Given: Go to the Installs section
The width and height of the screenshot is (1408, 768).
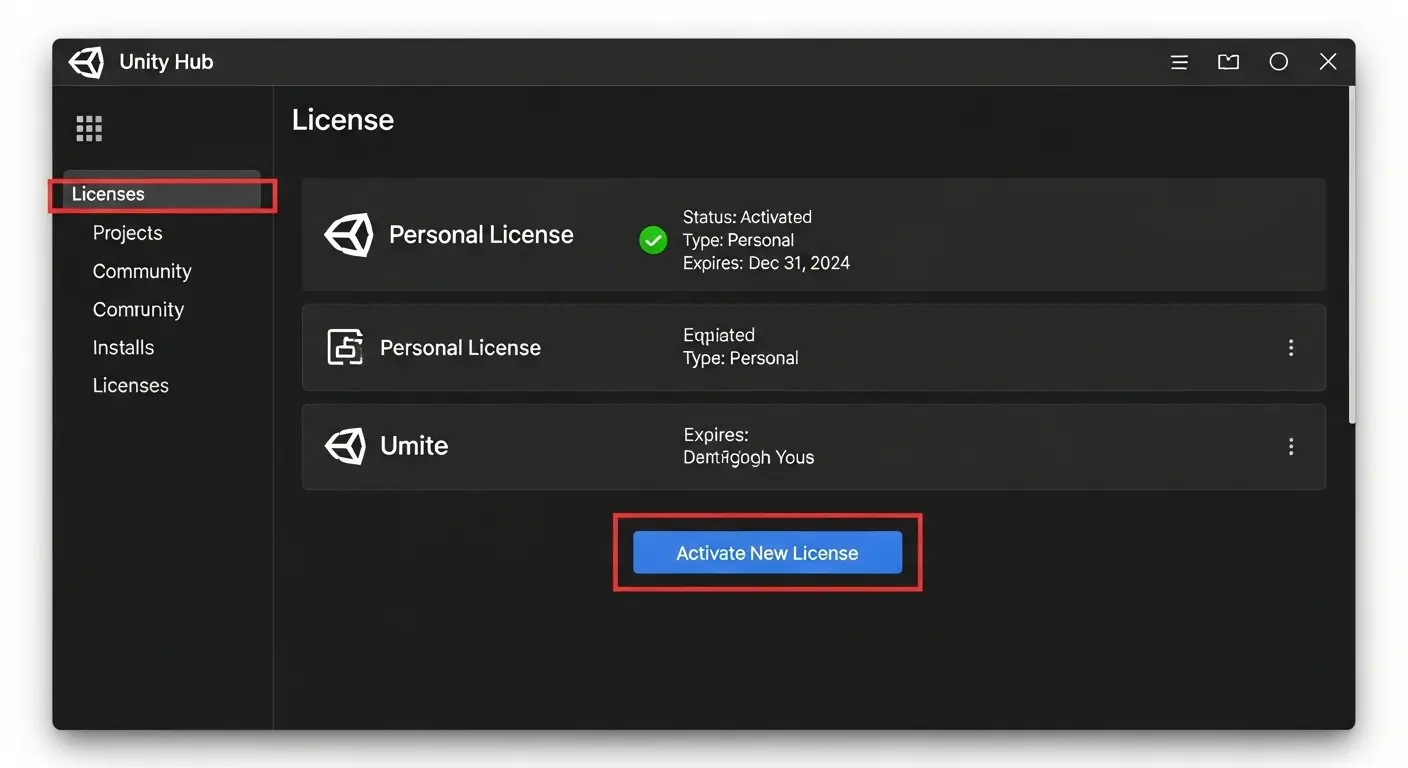Looking at the screenshot, I should pyautogui.click(x=123, y=347).
